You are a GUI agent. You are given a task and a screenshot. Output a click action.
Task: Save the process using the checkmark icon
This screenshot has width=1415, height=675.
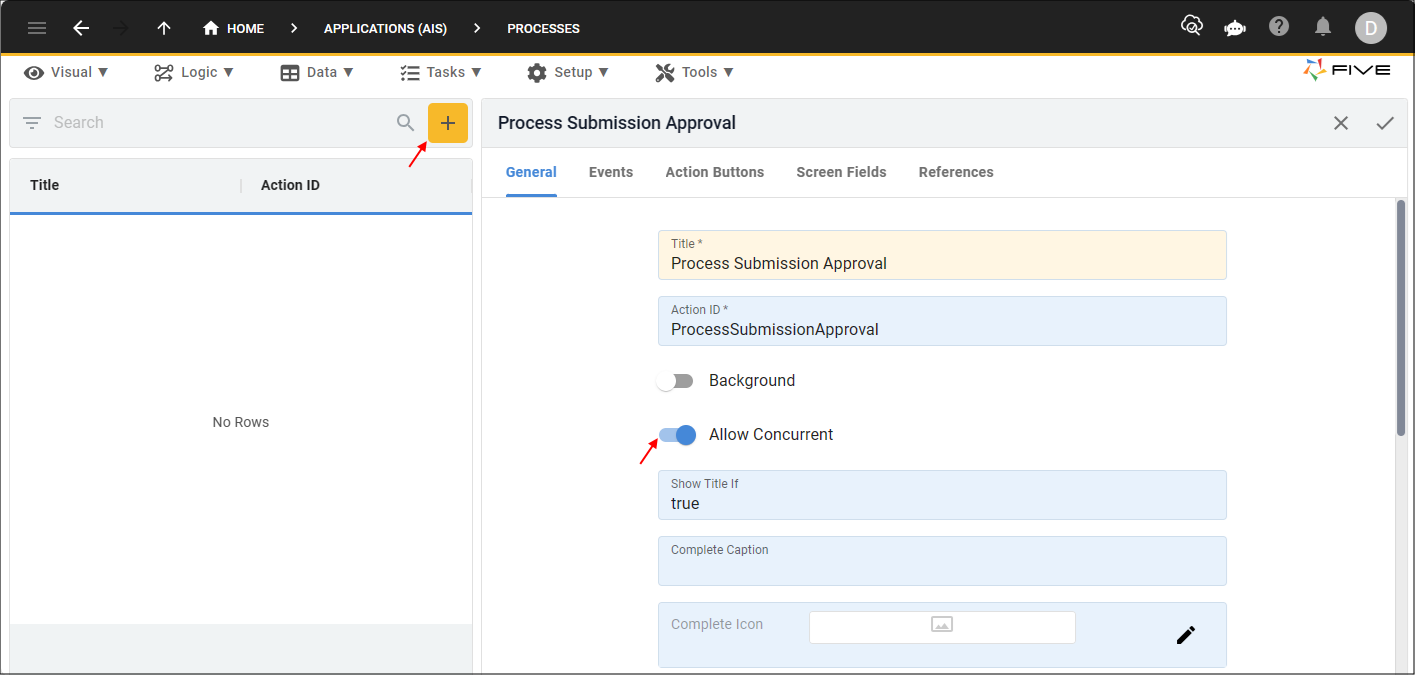point(1385,122)
